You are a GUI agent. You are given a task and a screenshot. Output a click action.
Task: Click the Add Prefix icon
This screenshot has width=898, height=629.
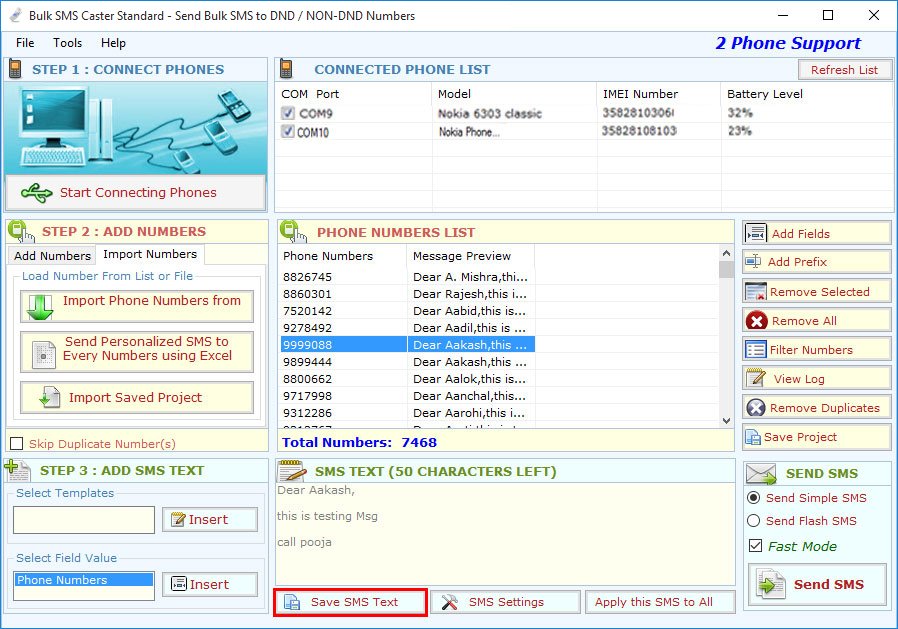point(753,262)
